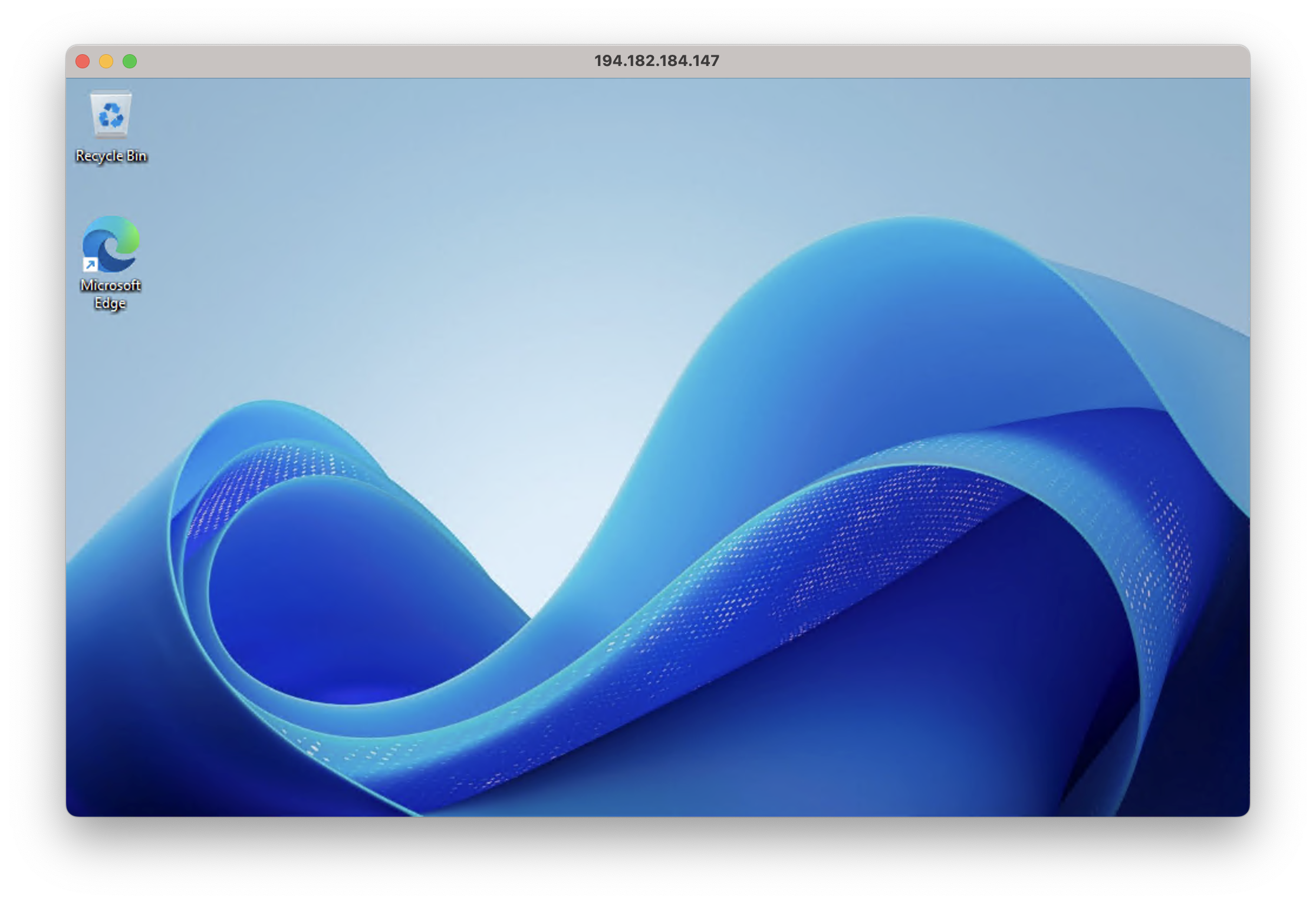This screenshot has width=1316, height=904.
Task: Minimize the remote session using yellow button
Action: coord(106,61)
